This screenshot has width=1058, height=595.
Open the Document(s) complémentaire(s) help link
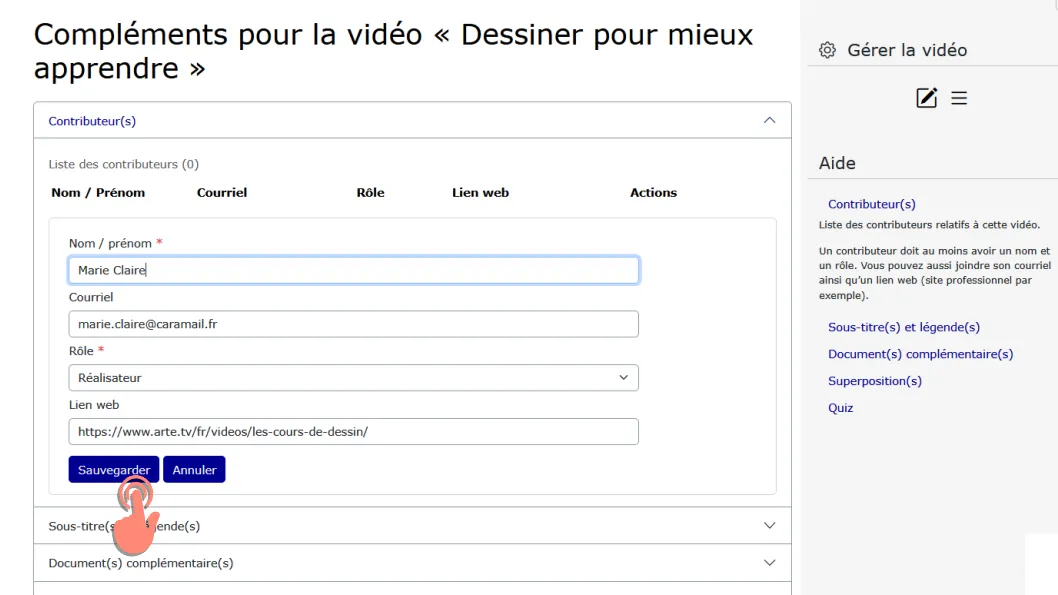click(920, 353)
